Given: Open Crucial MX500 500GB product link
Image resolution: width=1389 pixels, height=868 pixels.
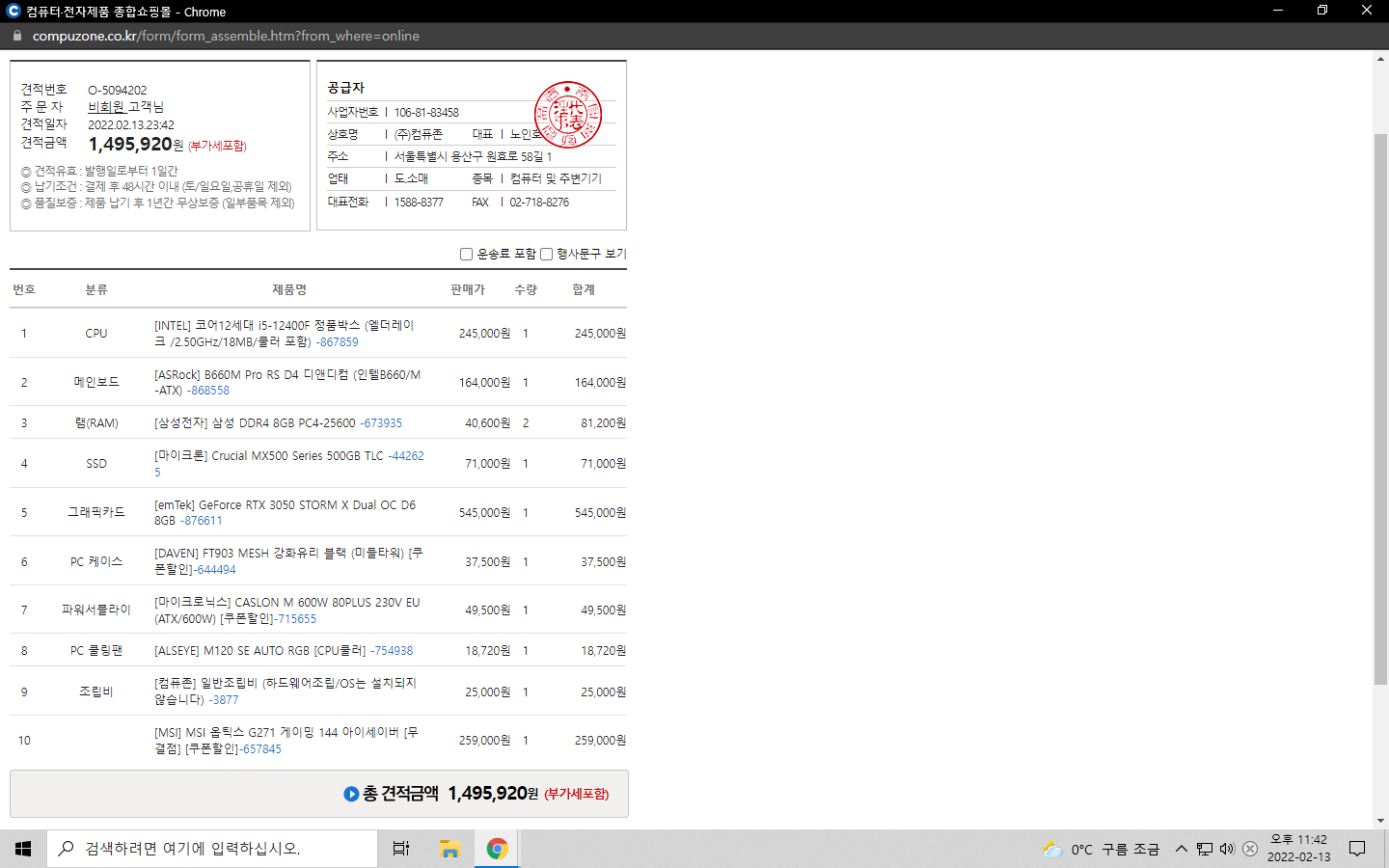Looking at the screenshot, I should [288, 464].
